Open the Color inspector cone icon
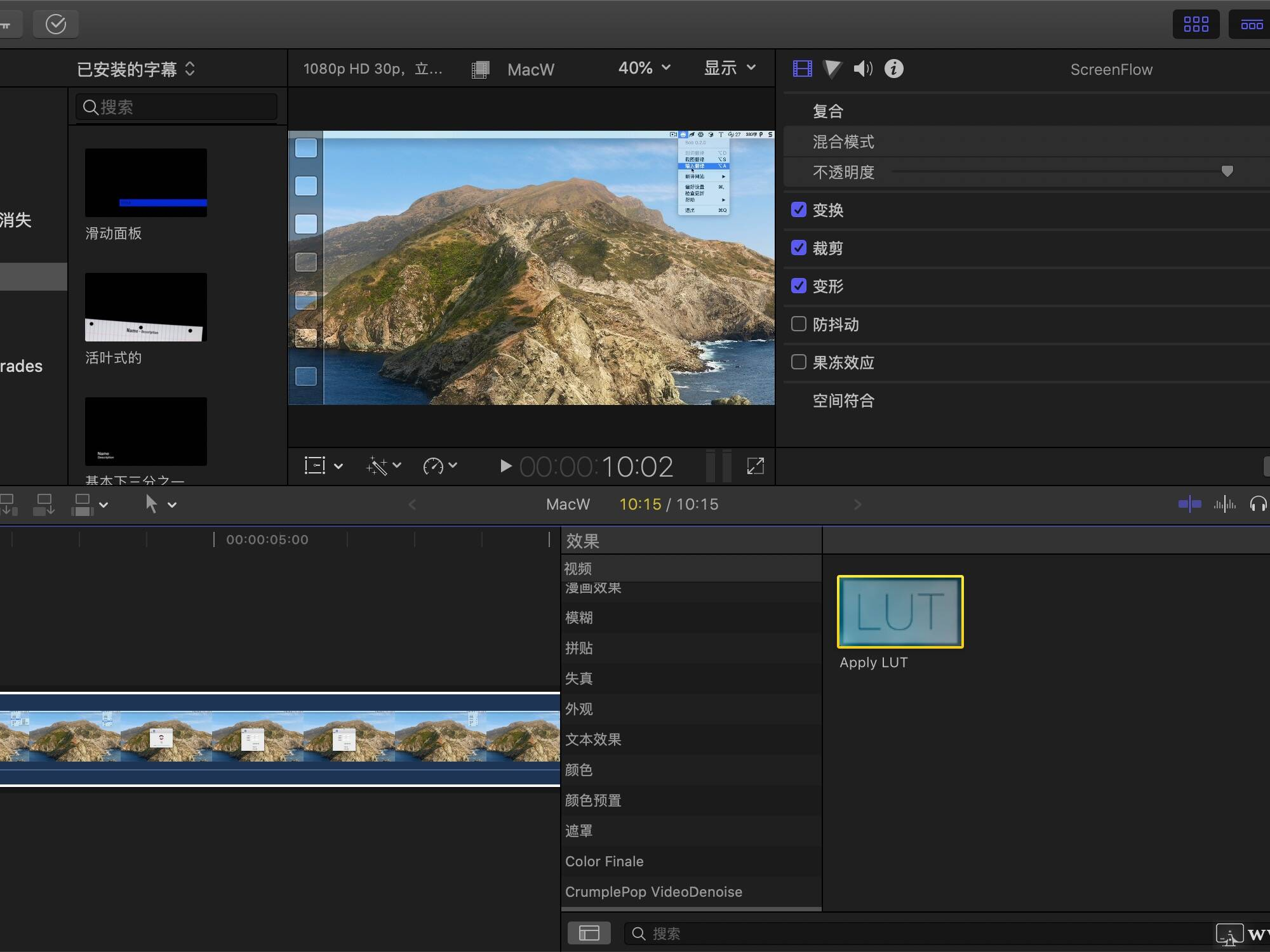Viewport: 1270px width, 952px height. (831, 69)
